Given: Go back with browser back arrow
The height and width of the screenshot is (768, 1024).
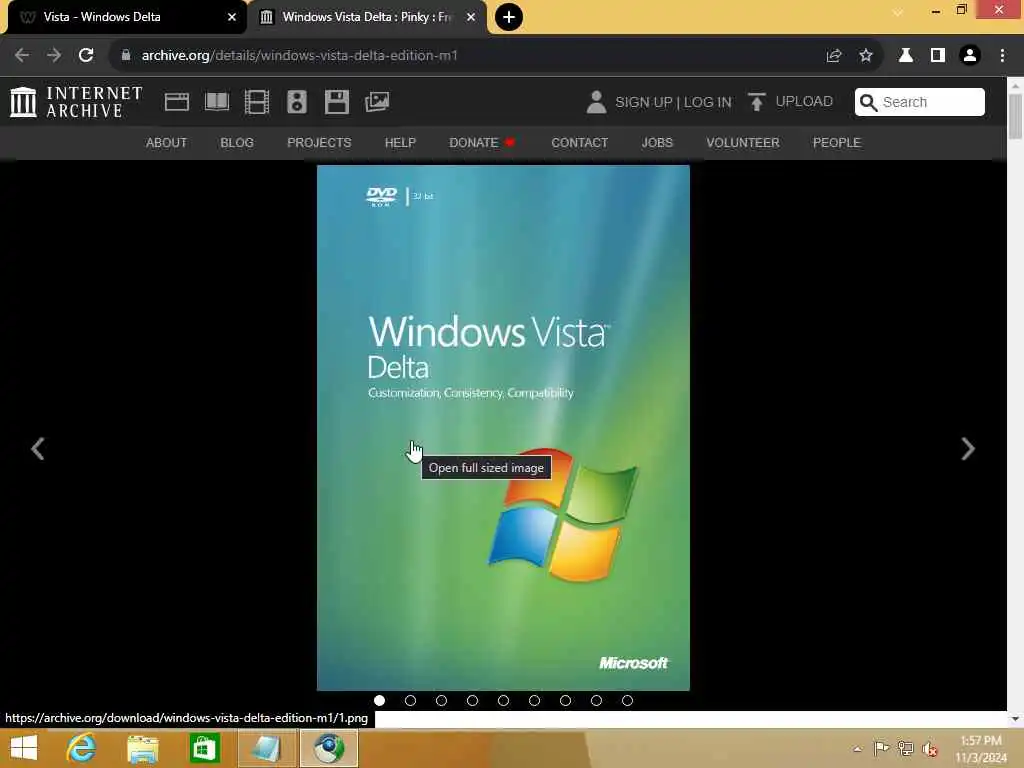Looking at the screenshot, I should coord(22,56).
